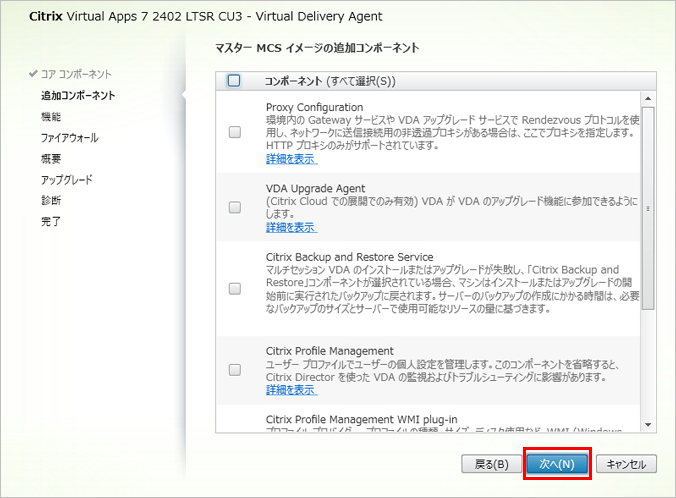Select Citrix Backup and Restore Service checkbox
This screenshot has width=676, height=498.
pos(234,289)
